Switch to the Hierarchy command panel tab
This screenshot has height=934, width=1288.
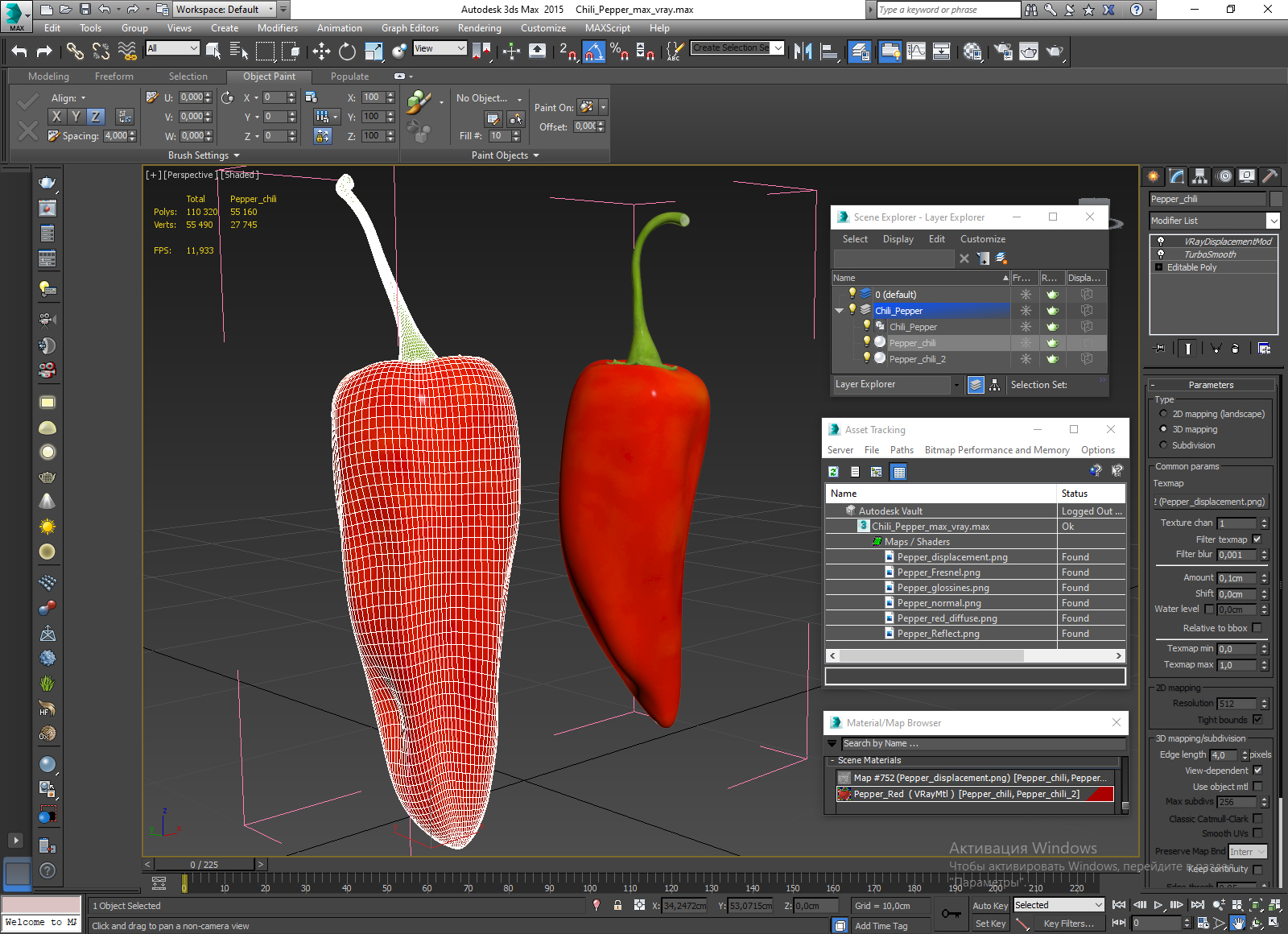(x=1200, y=176)
